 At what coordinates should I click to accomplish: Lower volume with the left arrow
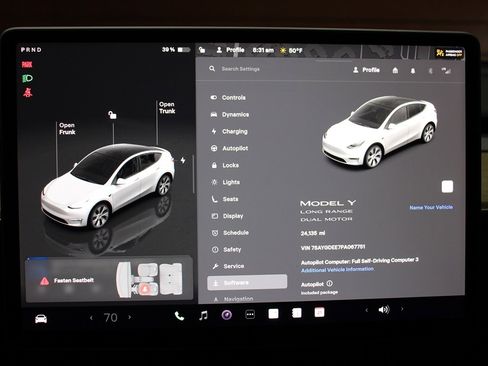[x=367, y=310]
